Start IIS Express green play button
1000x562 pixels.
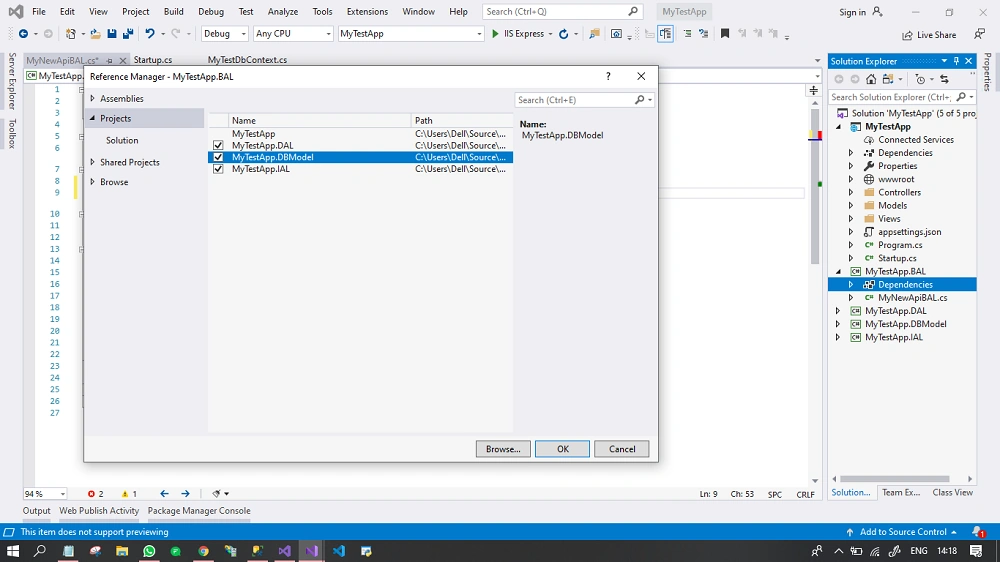click(x=495, y=34)
